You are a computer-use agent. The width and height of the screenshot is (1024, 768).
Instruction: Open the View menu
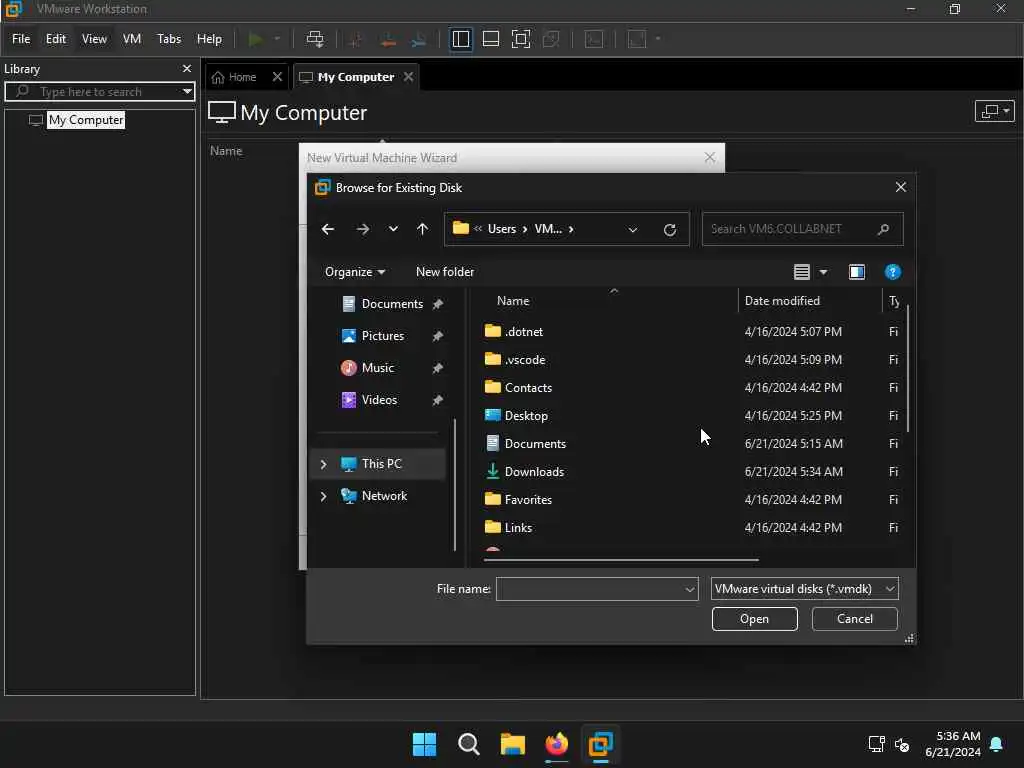pyautogui.click(x=94, y=39)
